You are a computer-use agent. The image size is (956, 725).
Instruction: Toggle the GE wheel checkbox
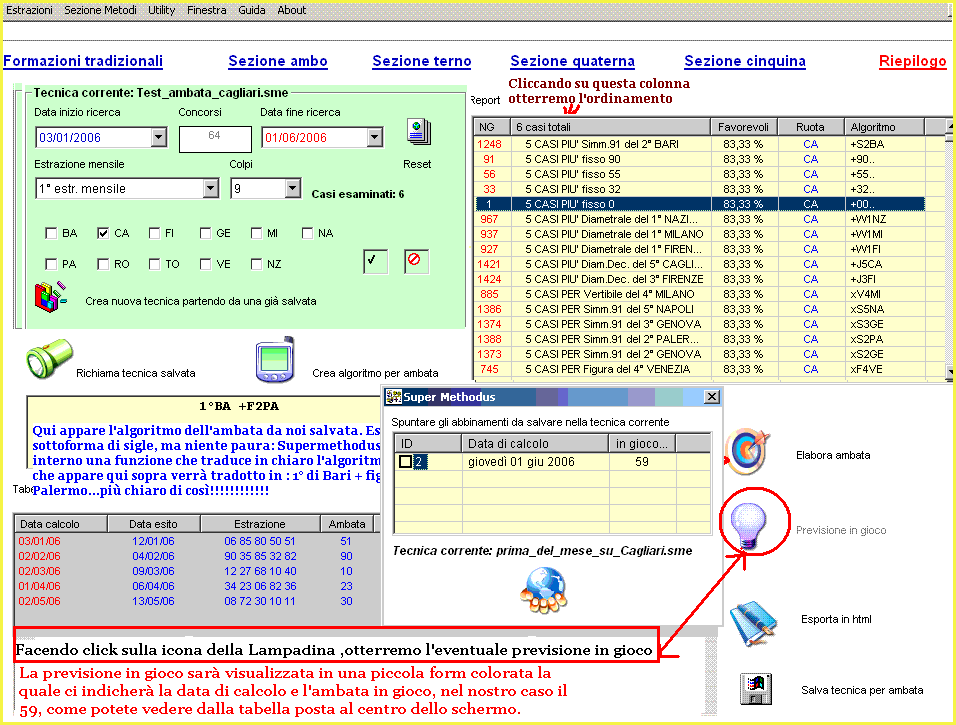pyautogui.click(x=205, y=233)
